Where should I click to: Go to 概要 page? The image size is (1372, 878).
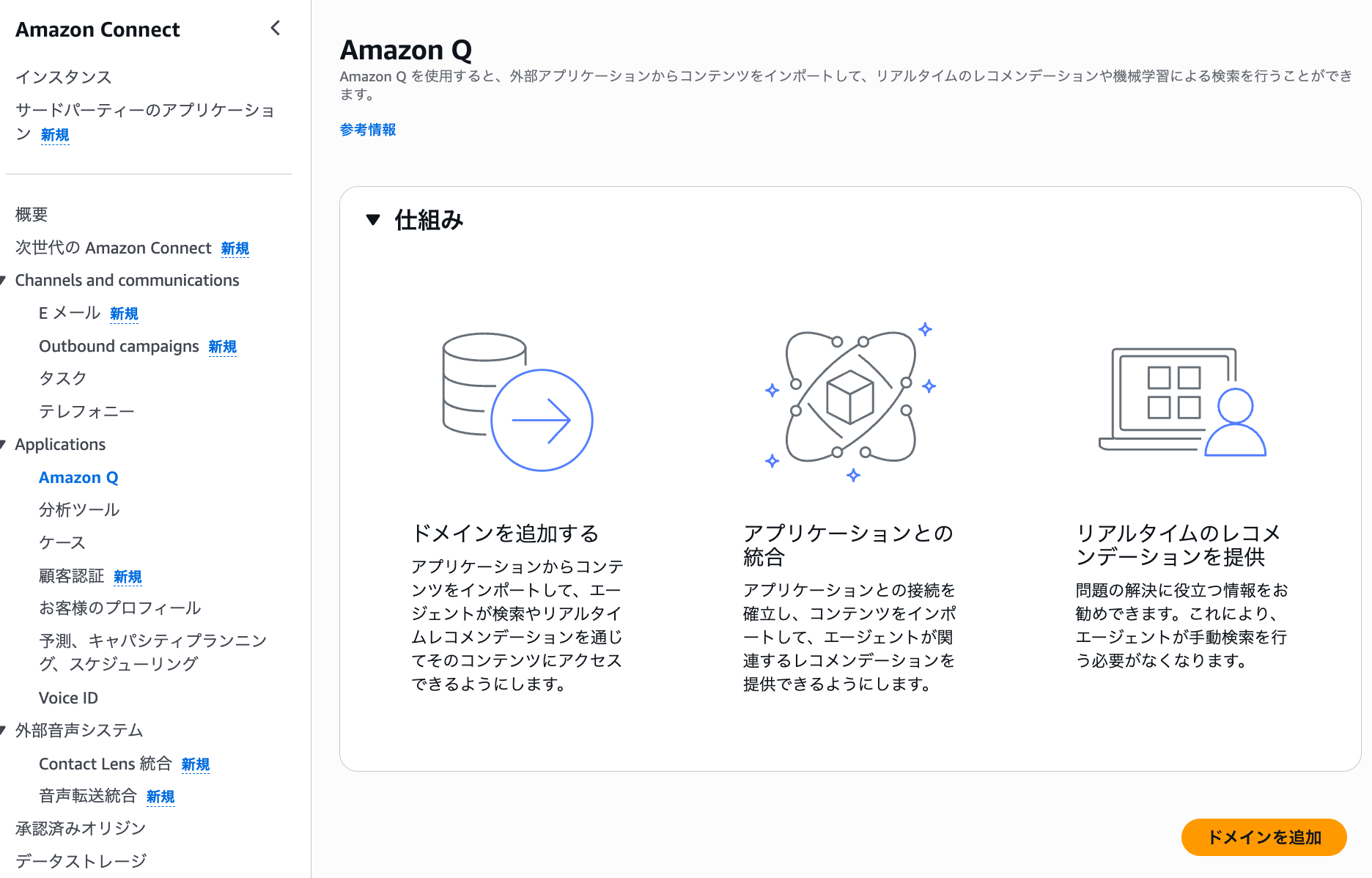[32, 215]
